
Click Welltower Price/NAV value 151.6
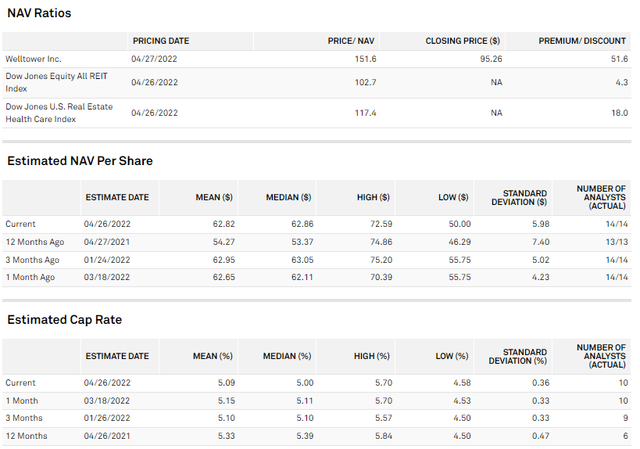(x=365, y=59)
